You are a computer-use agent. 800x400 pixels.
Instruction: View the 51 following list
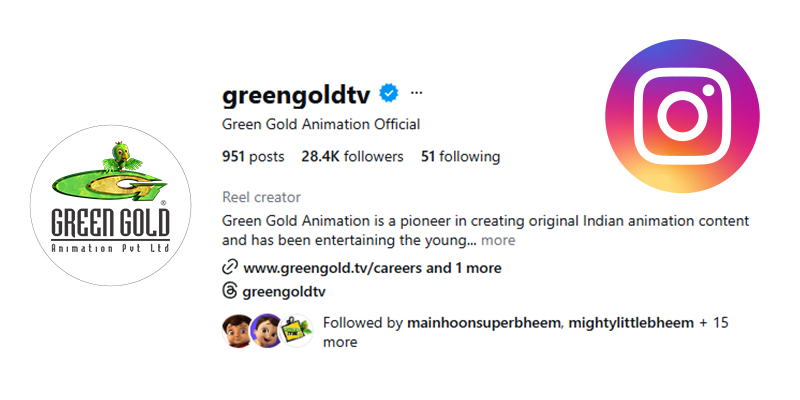(460, 157)
